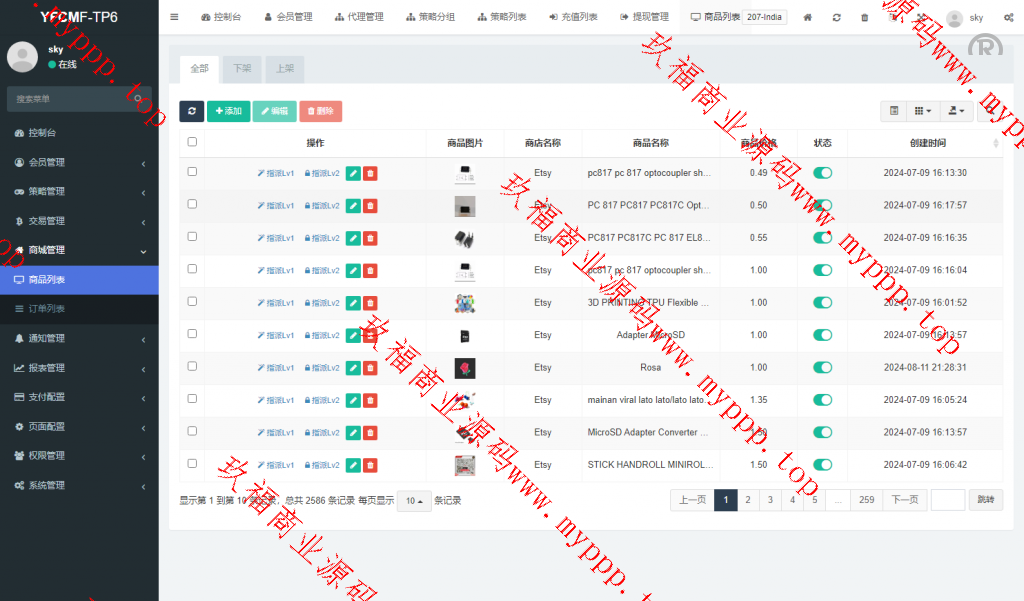Open the rows-per-page dropdown showing 10
Image resolution: width=1024 pixels, height=601 pixels.
click(414, 501)
